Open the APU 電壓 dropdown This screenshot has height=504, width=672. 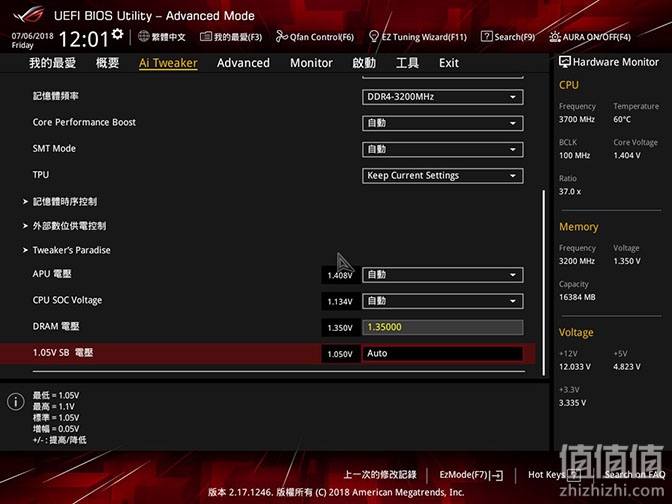[442, 275]
